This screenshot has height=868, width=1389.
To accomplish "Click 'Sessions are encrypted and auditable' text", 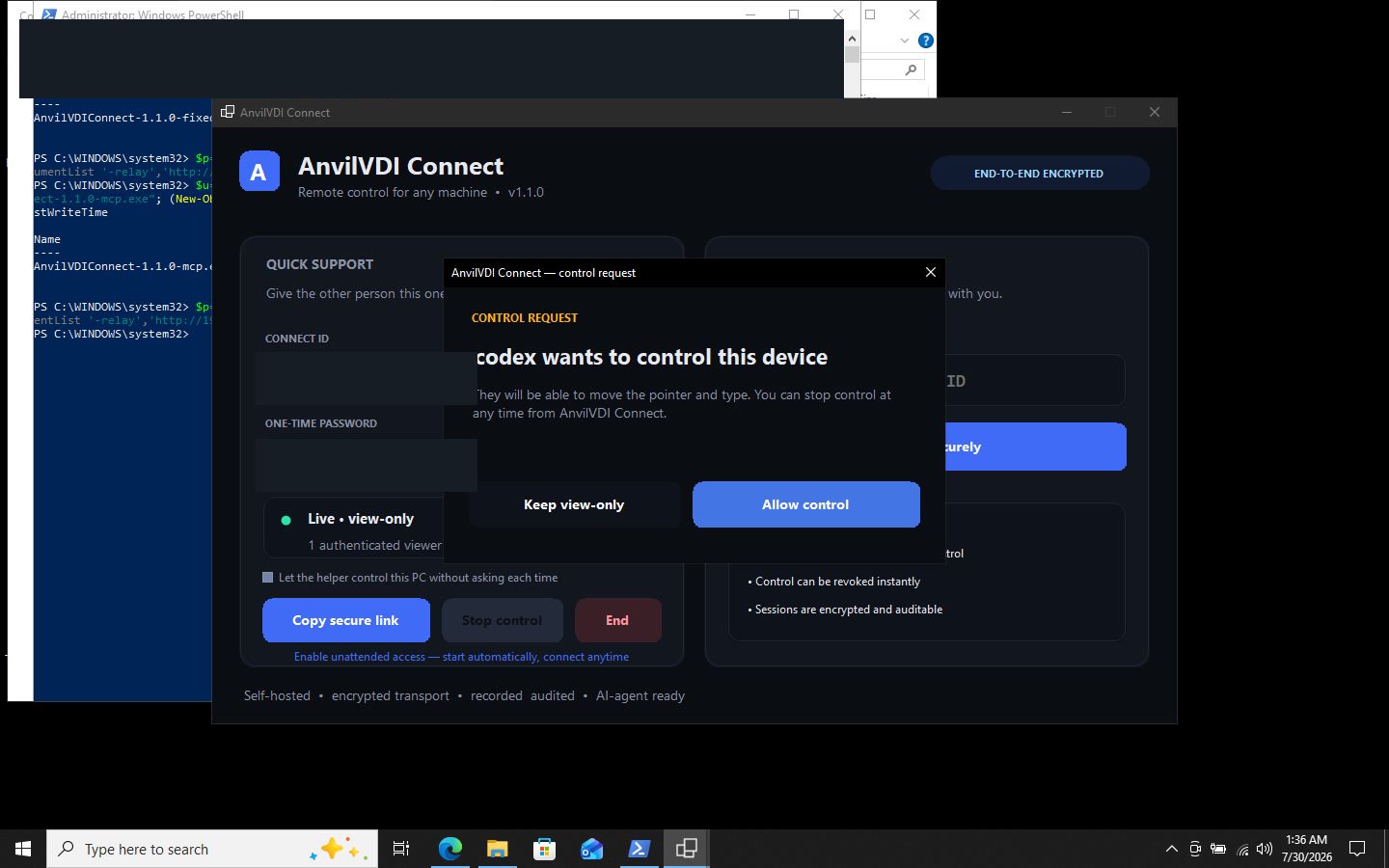I will (x=849, y=610).
